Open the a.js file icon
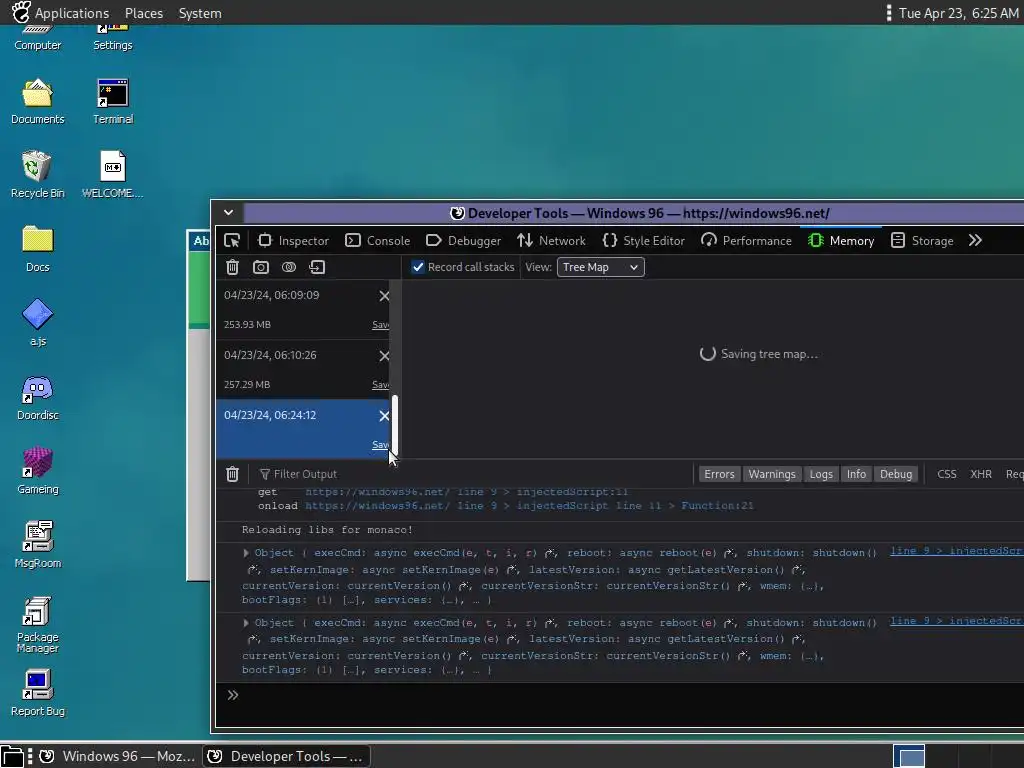 [38, 322]
